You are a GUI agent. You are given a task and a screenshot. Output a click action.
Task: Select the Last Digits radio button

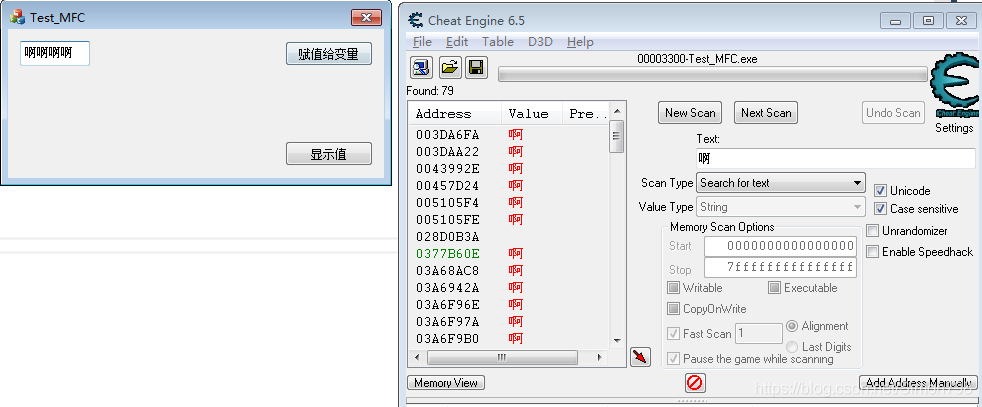click(x=792, y=346)
